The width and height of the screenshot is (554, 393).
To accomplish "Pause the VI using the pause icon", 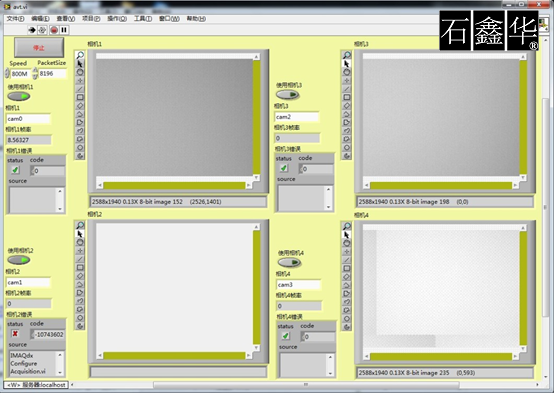I will point(64,30).
